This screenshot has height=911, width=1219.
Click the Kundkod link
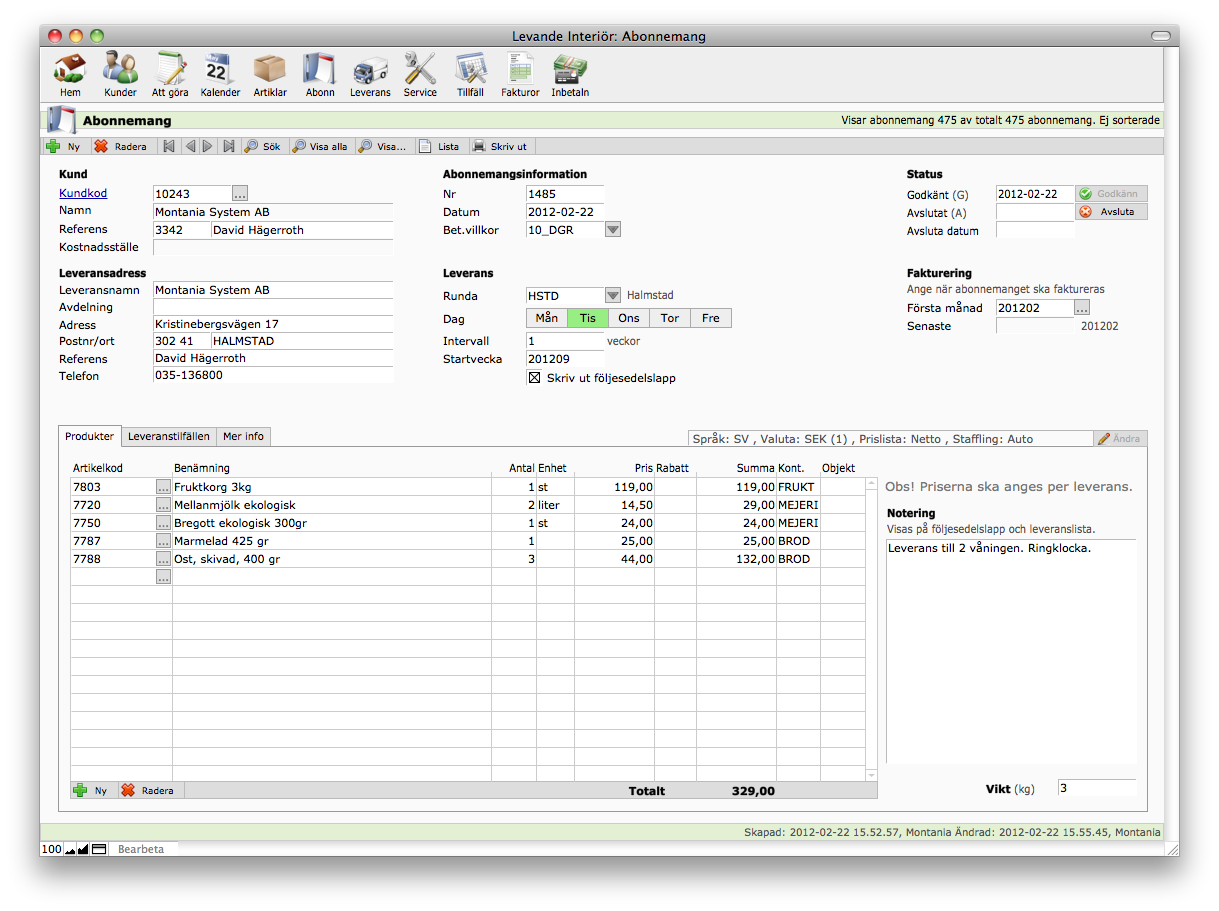tap(83, 194)
